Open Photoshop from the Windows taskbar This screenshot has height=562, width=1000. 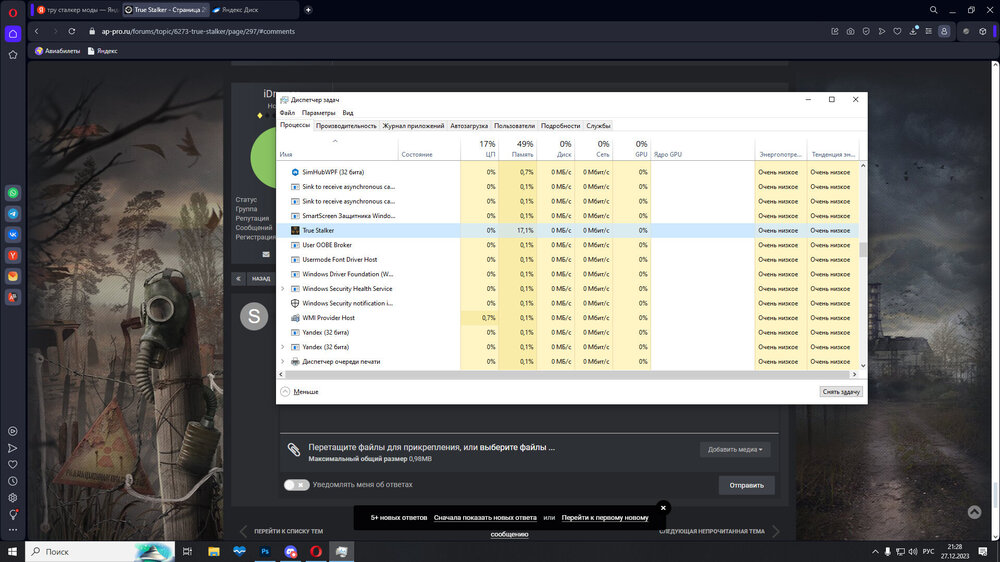click(x=265, y=551)
